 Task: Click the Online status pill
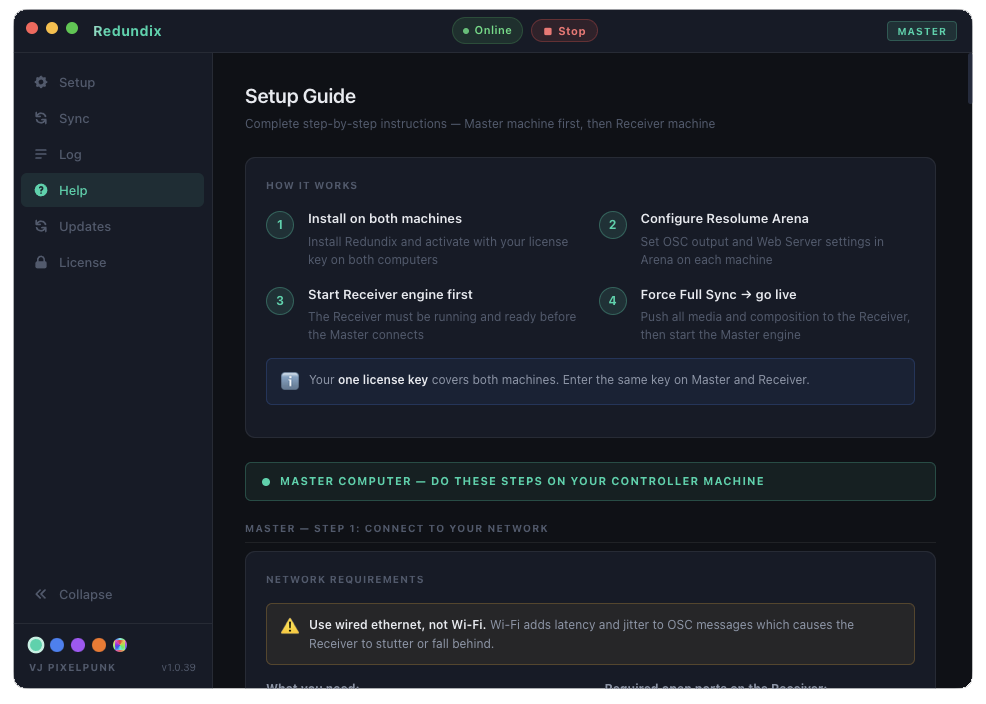pyautogui.click(x=487, y=30)
